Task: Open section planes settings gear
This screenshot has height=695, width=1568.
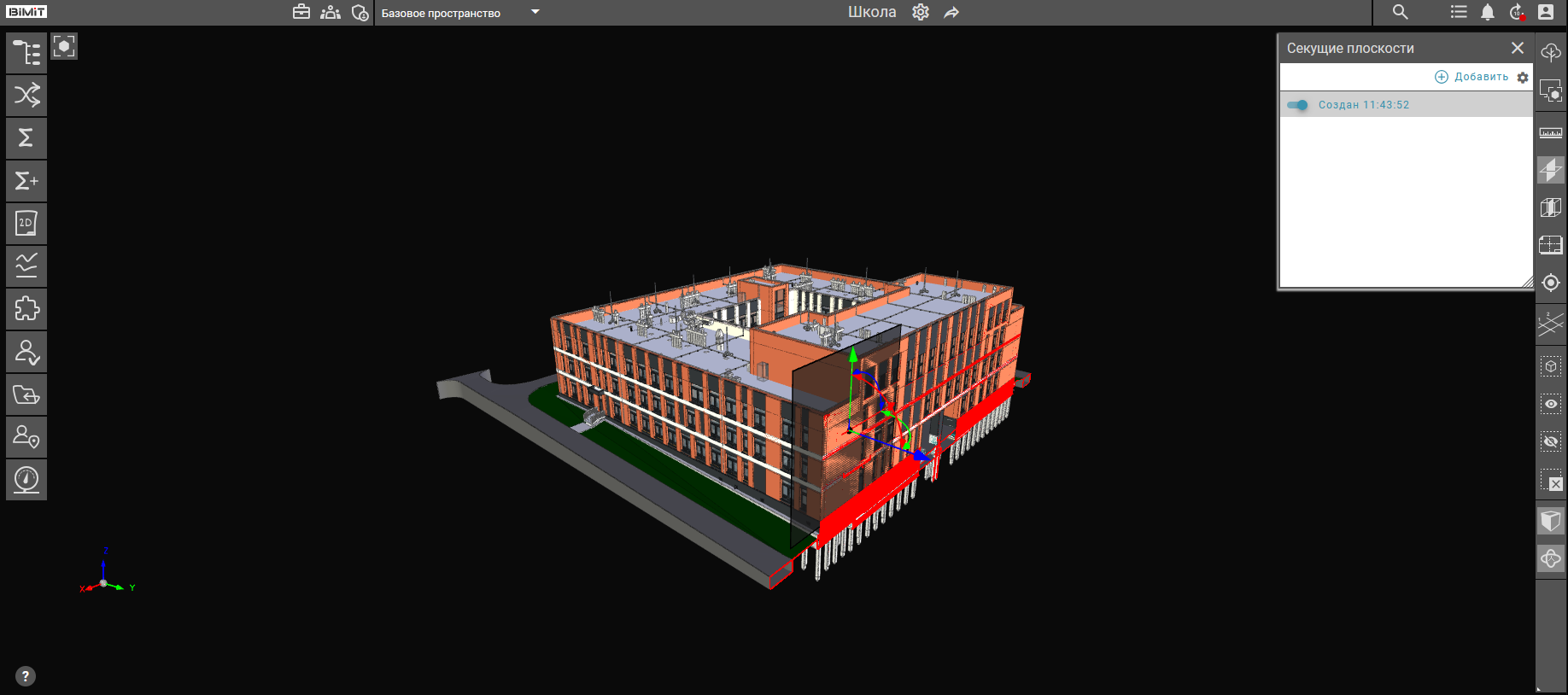Action: 1523,78
